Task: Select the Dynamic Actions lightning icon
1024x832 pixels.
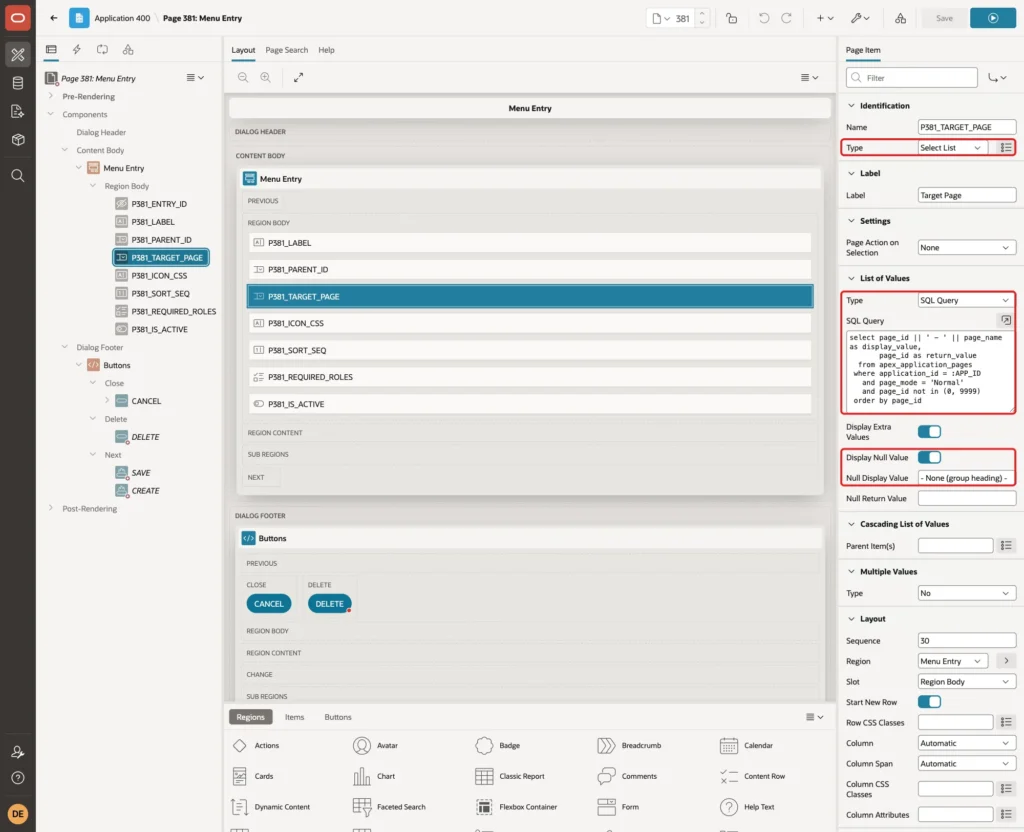Action: 76,50
